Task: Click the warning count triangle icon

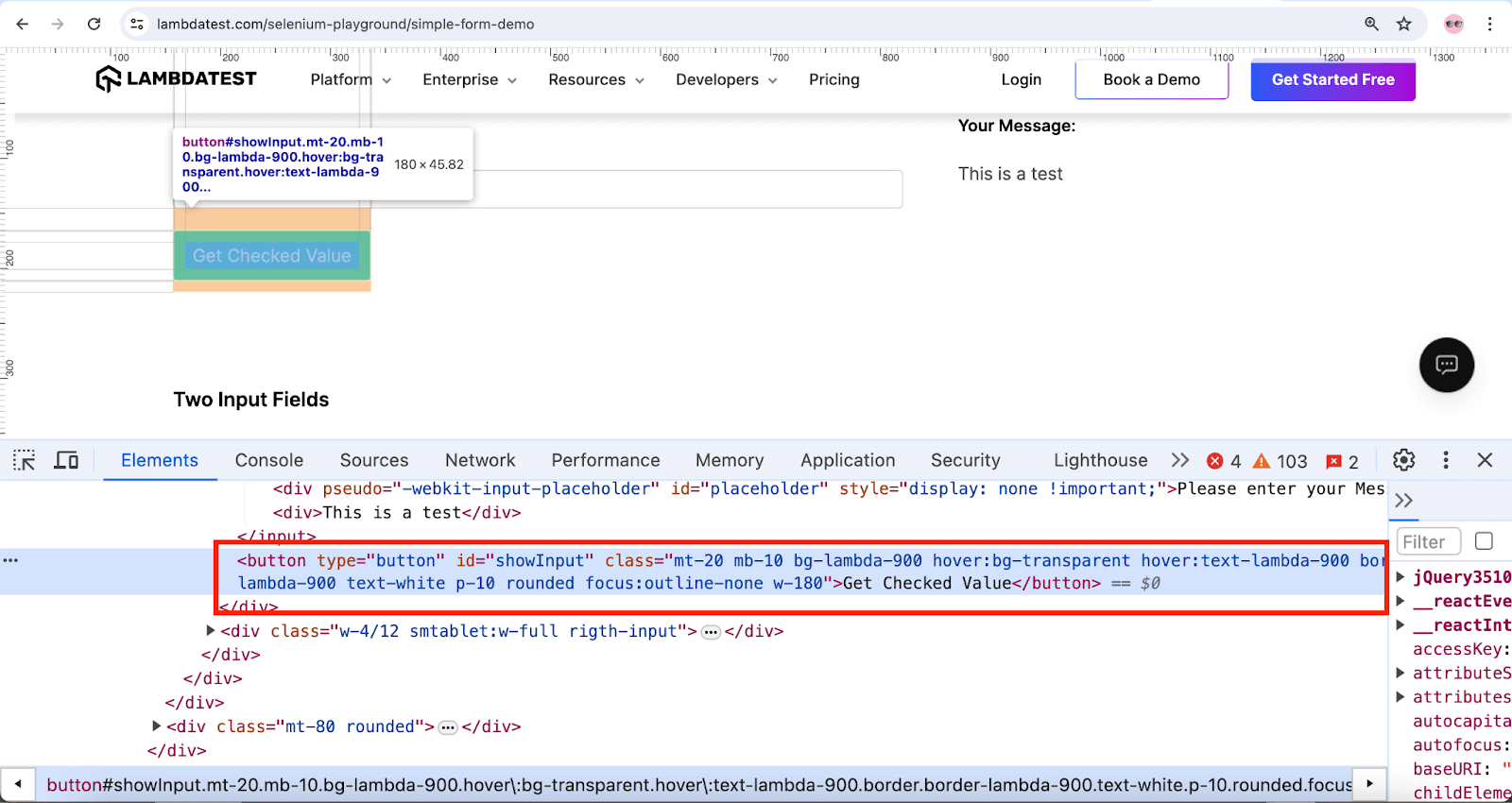Action: (x=1262, y=461)
